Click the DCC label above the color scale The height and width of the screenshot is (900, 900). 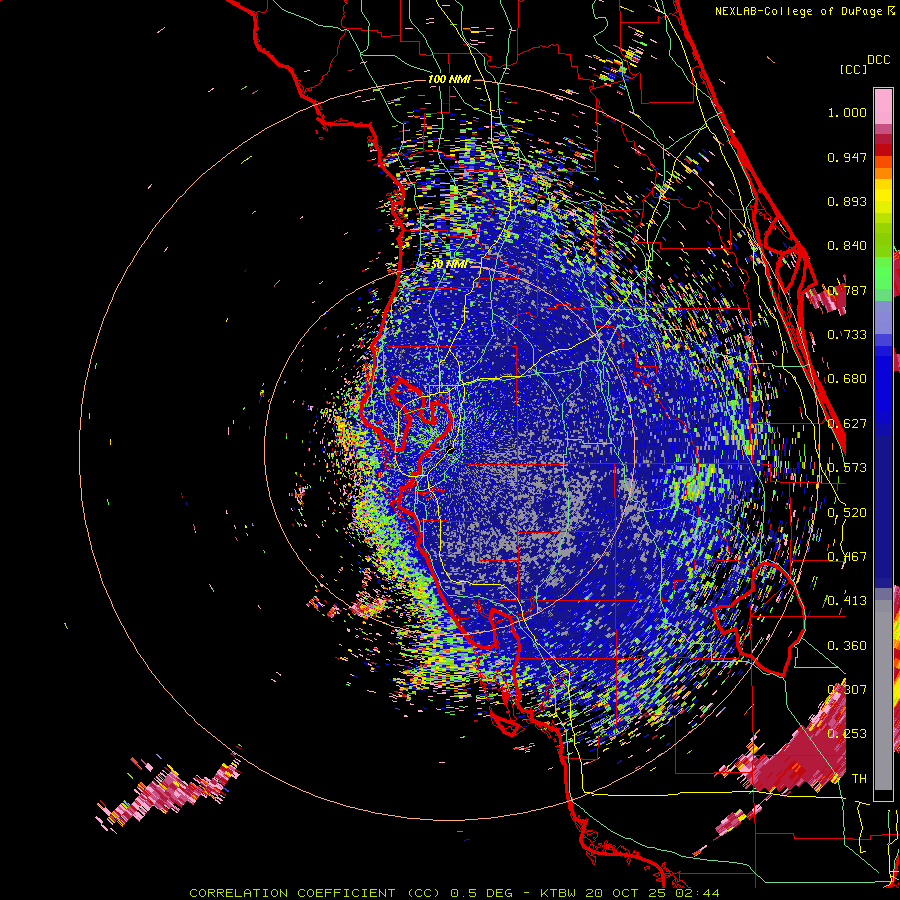878,60
